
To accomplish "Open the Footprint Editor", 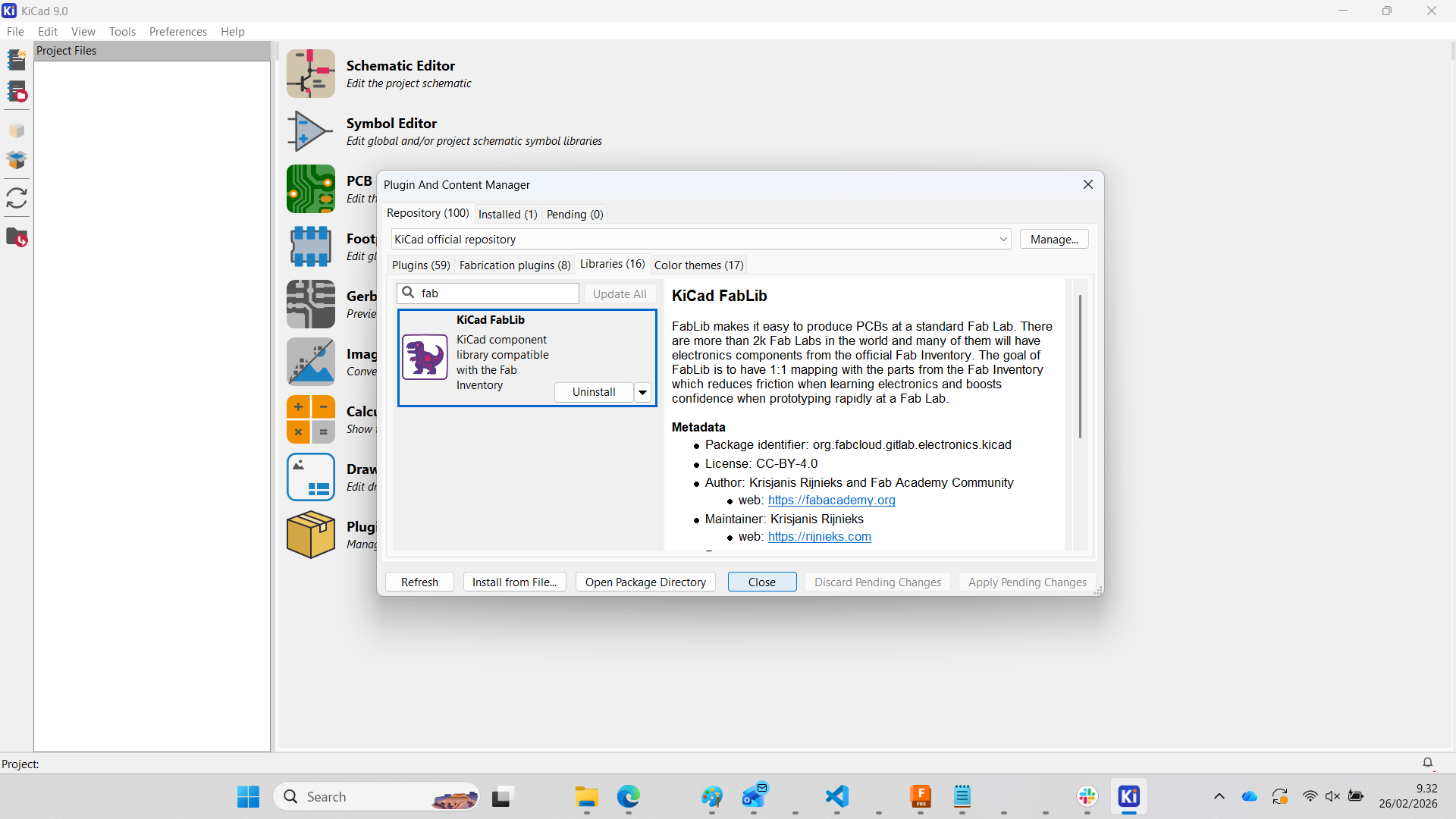I will (x=311, y=246).
